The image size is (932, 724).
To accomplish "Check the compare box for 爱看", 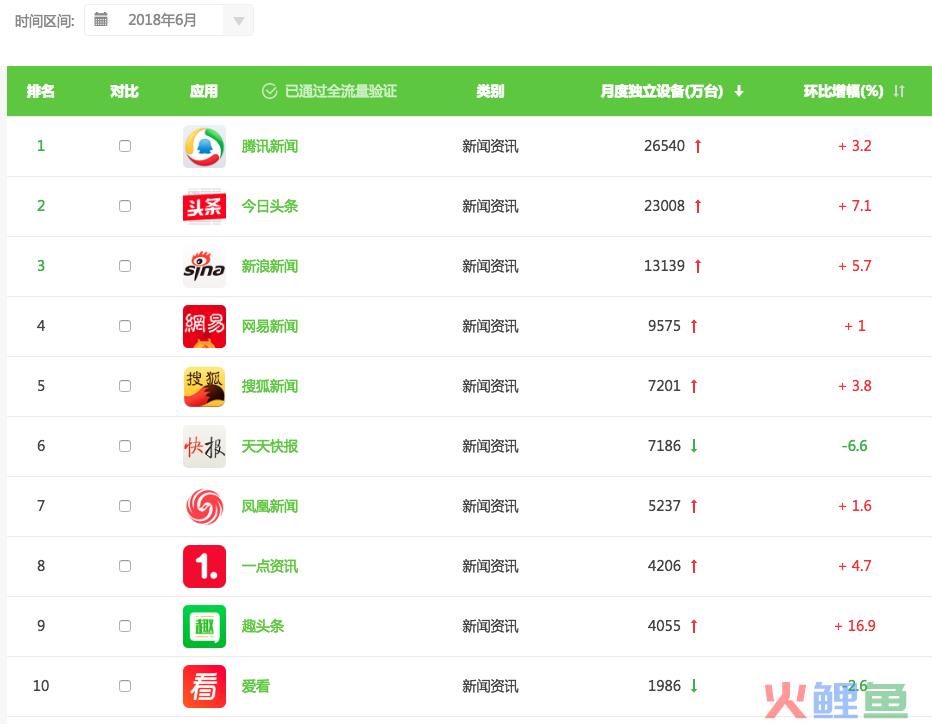I will click(x=125, y=686).
